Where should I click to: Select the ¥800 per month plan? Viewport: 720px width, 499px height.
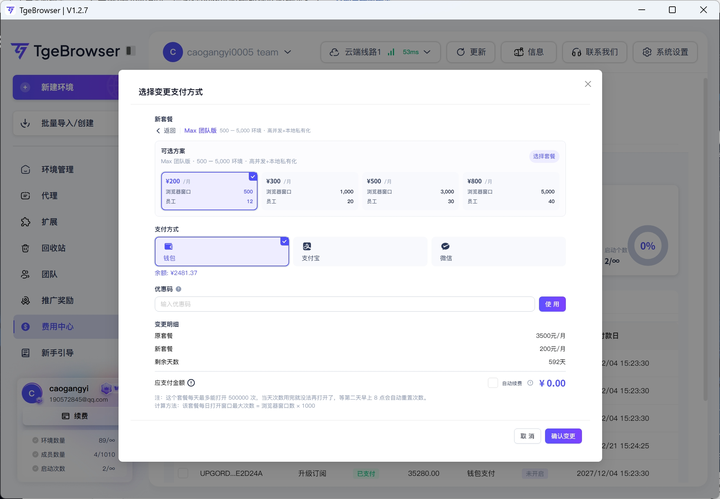click(x=511, y=191)
